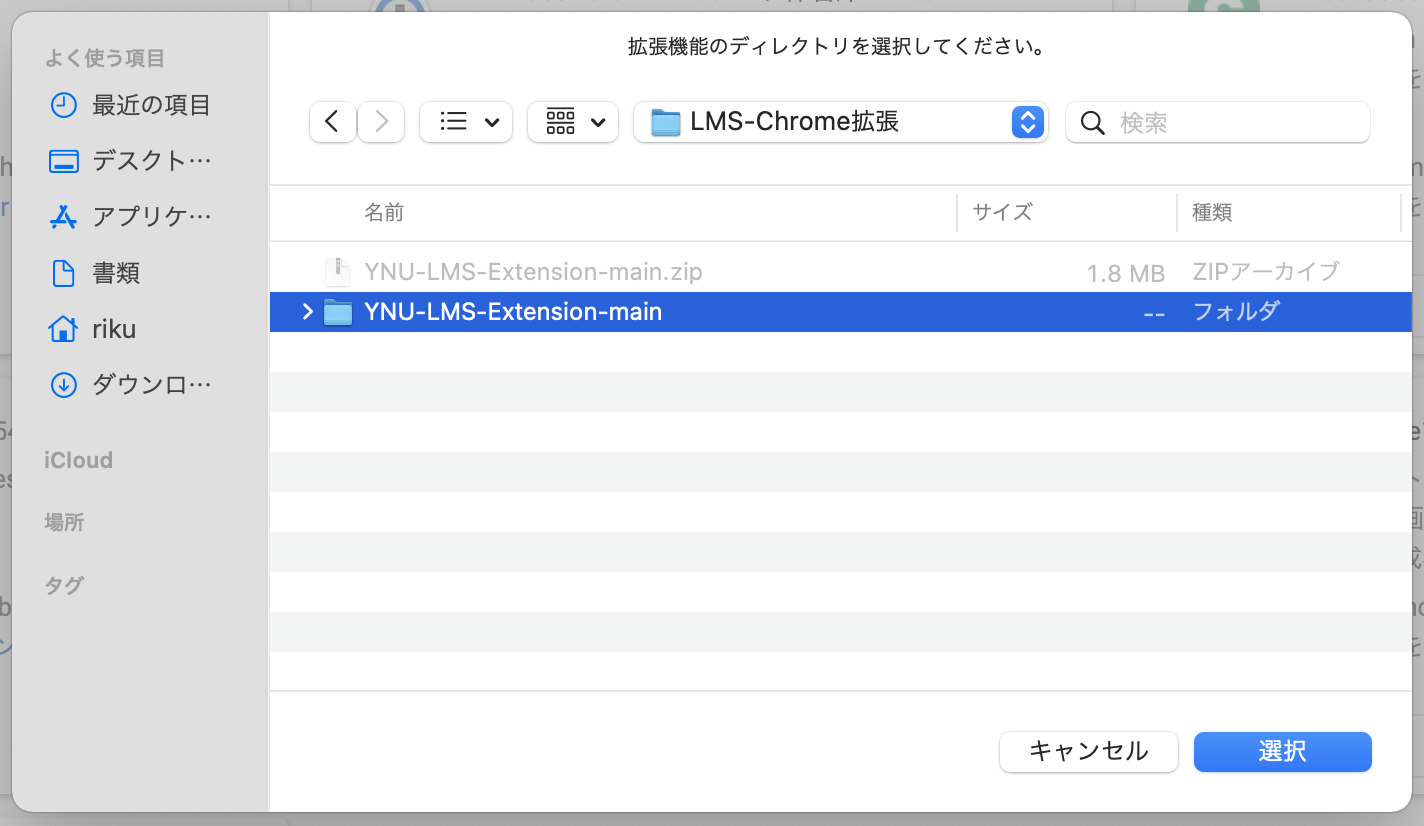The width and height of the screenshot is (1424, 826).
Task: Click the grid group view icon
Action: (x=561, y=122)
